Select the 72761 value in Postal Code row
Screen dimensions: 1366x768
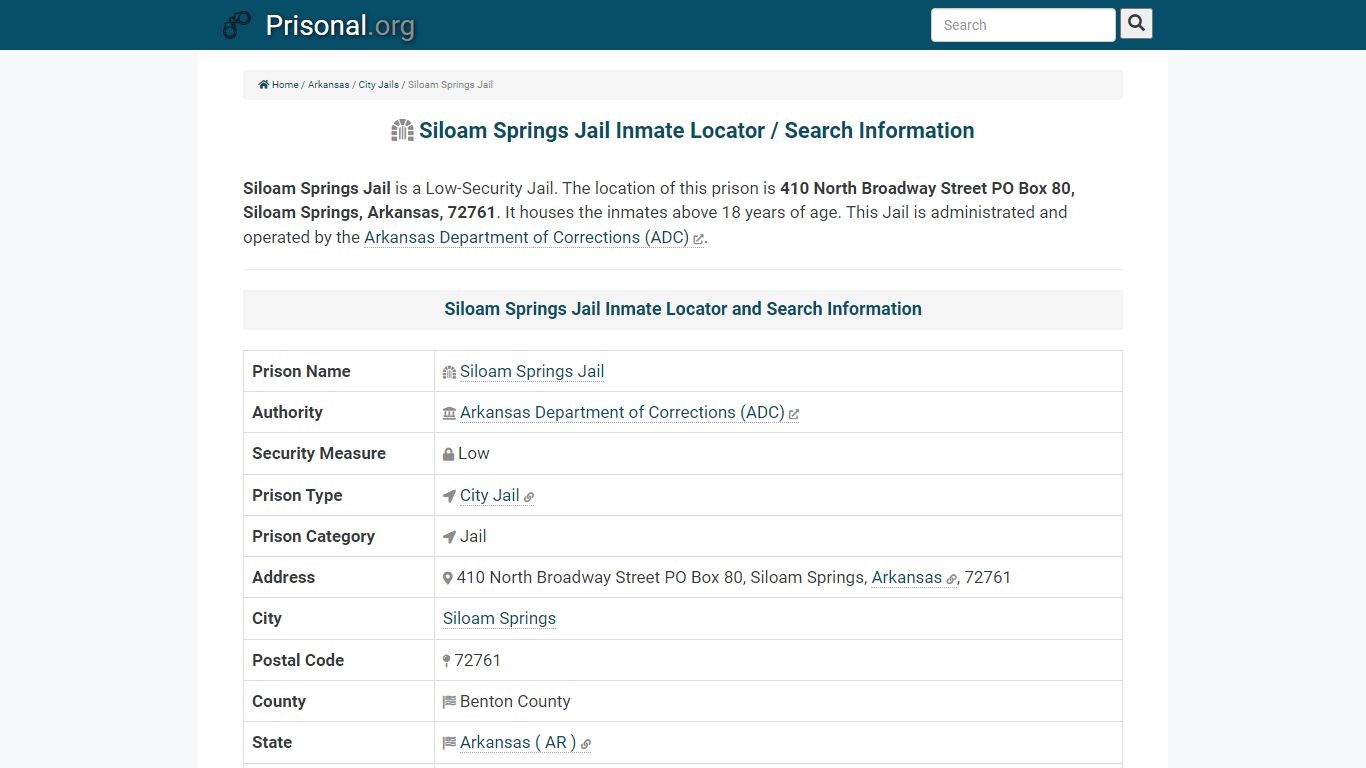(478, 660)
